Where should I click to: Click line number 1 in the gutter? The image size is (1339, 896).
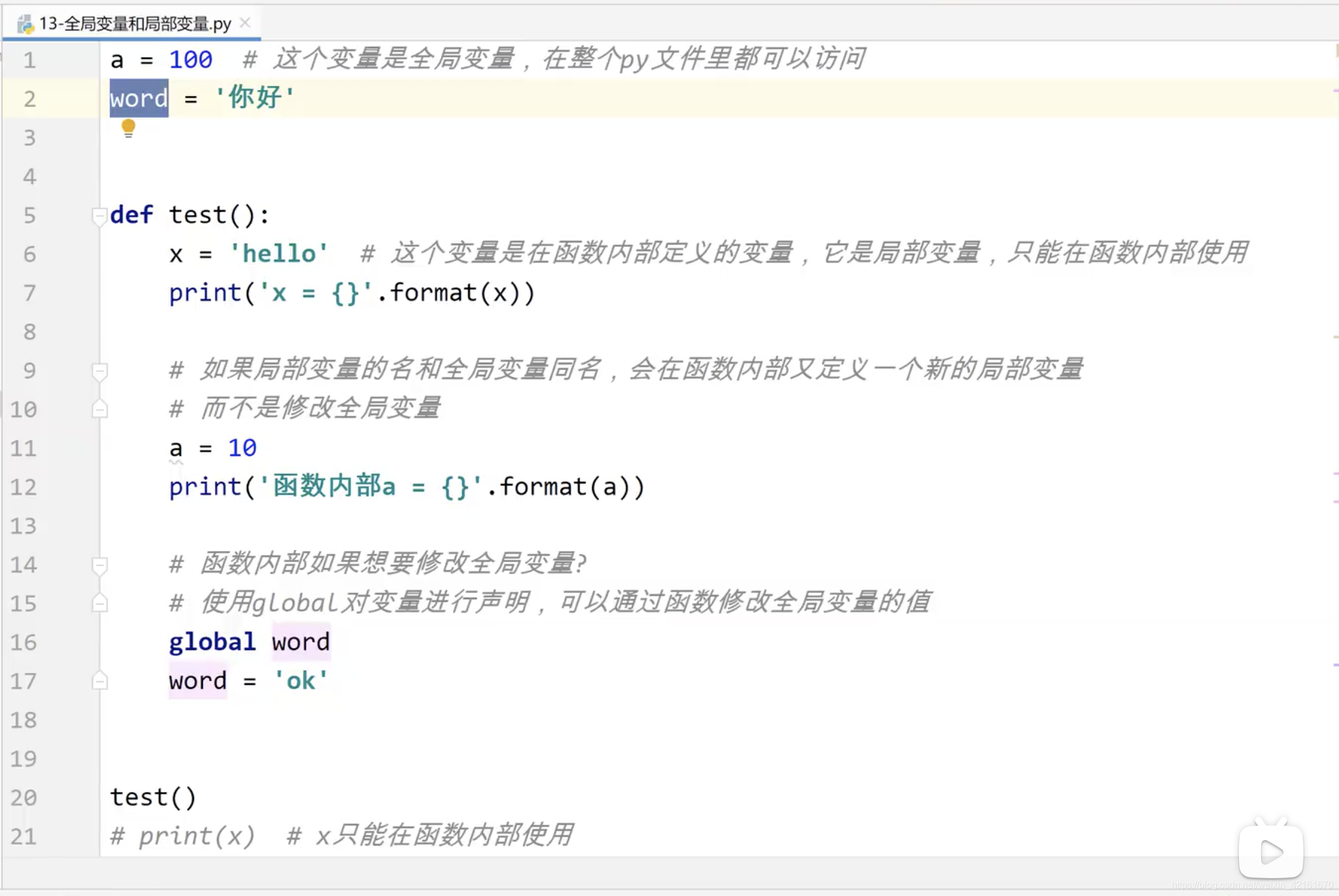tap(29, 60)
